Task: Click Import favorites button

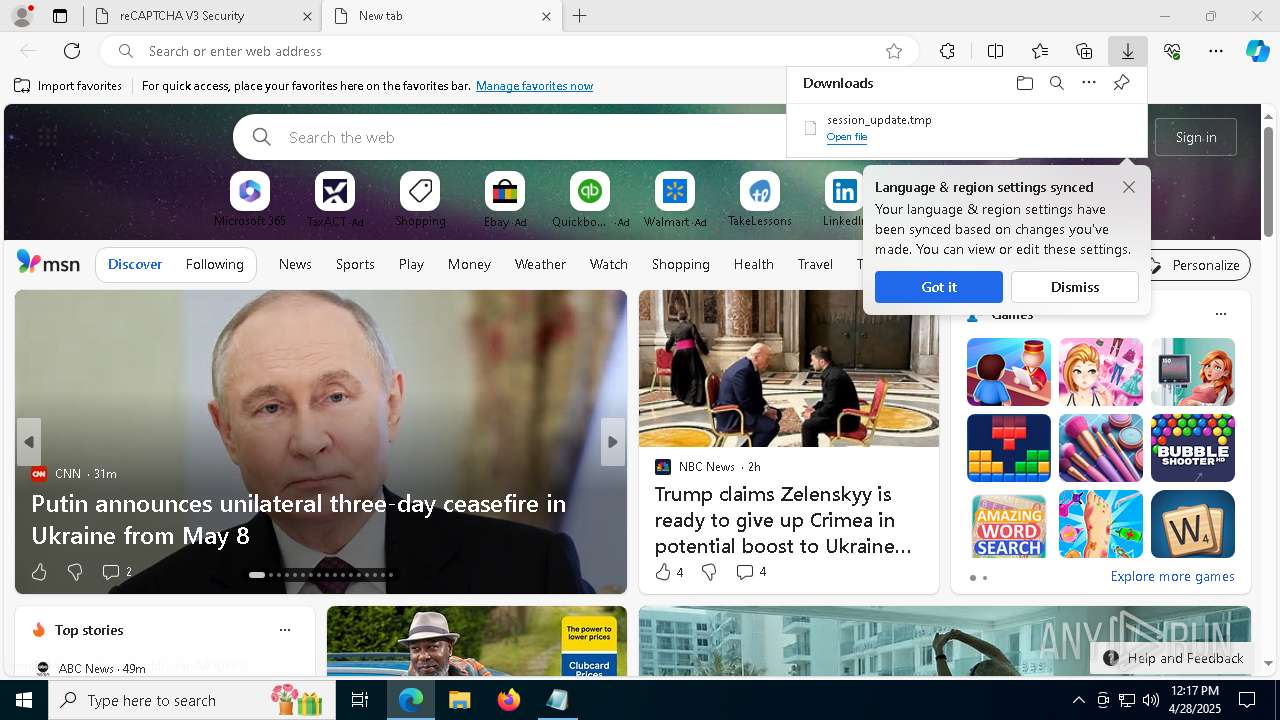Action: pos(68,86)
